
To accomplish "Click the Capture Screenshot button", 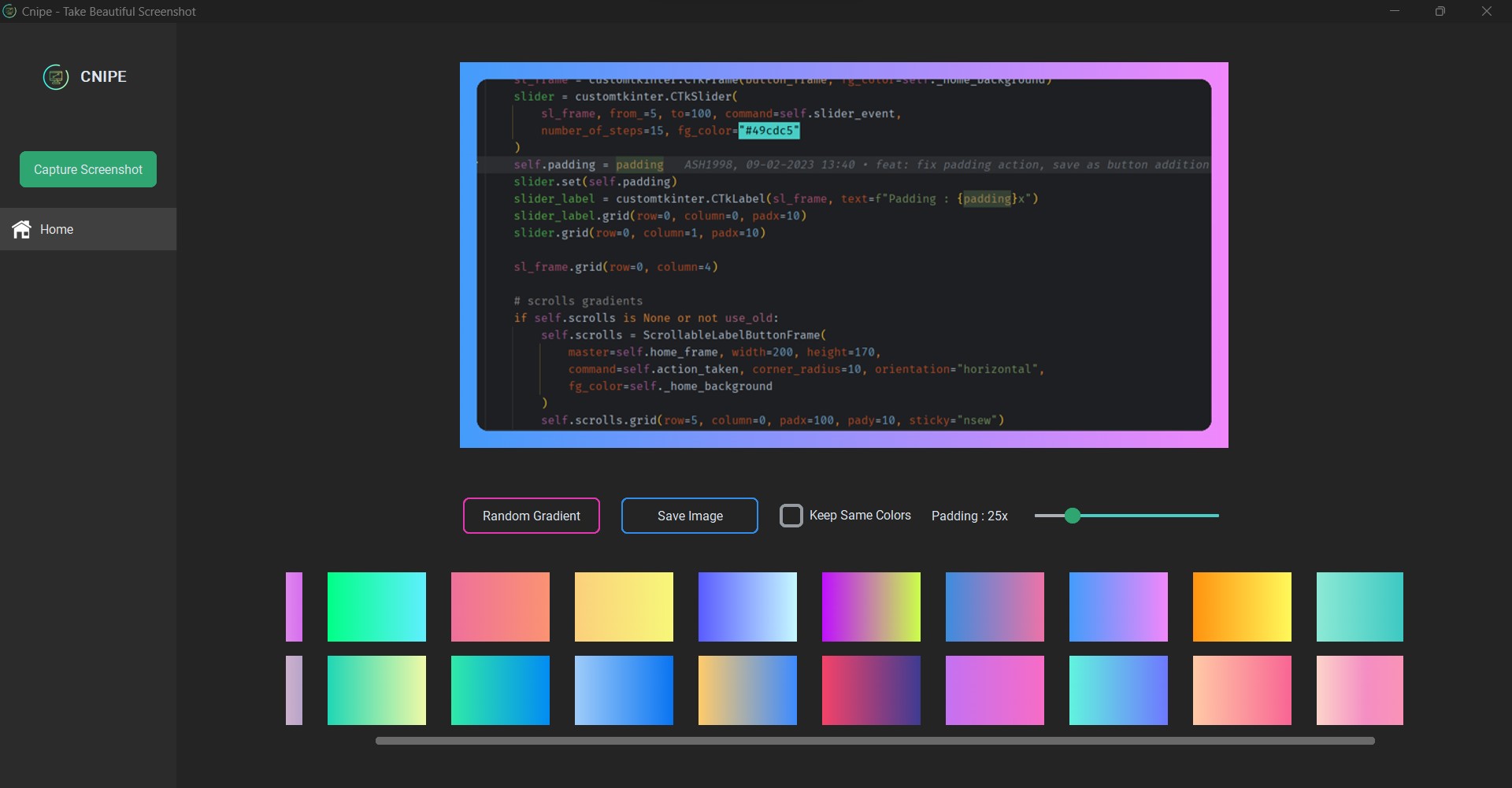I will coord(87,168).
